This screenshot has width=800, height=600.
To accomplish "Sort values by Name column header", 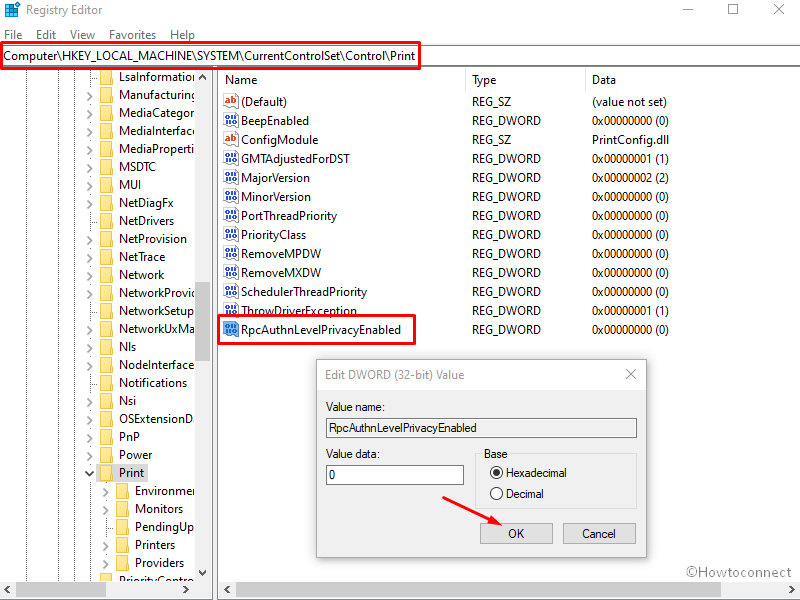I will 342,80.
